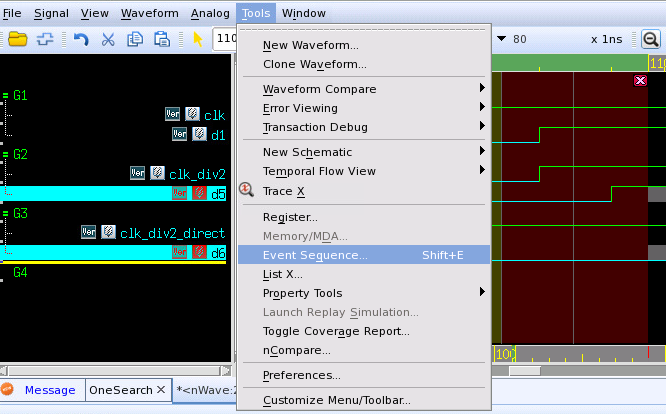Viewport: 666px width, 414px height.
Task: Click the Ver icon next to clk_div2
Action: click(137, 173)
